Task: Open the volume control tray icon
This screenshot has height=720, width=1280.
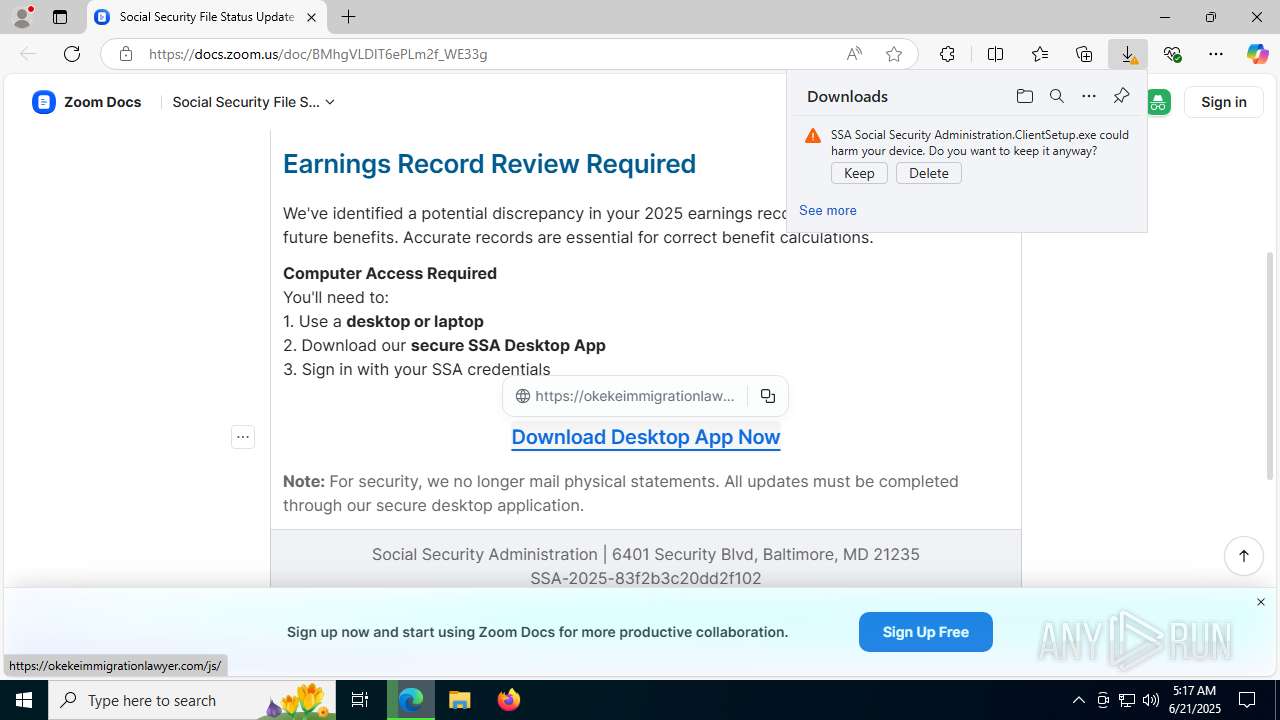Action: 1150,700
